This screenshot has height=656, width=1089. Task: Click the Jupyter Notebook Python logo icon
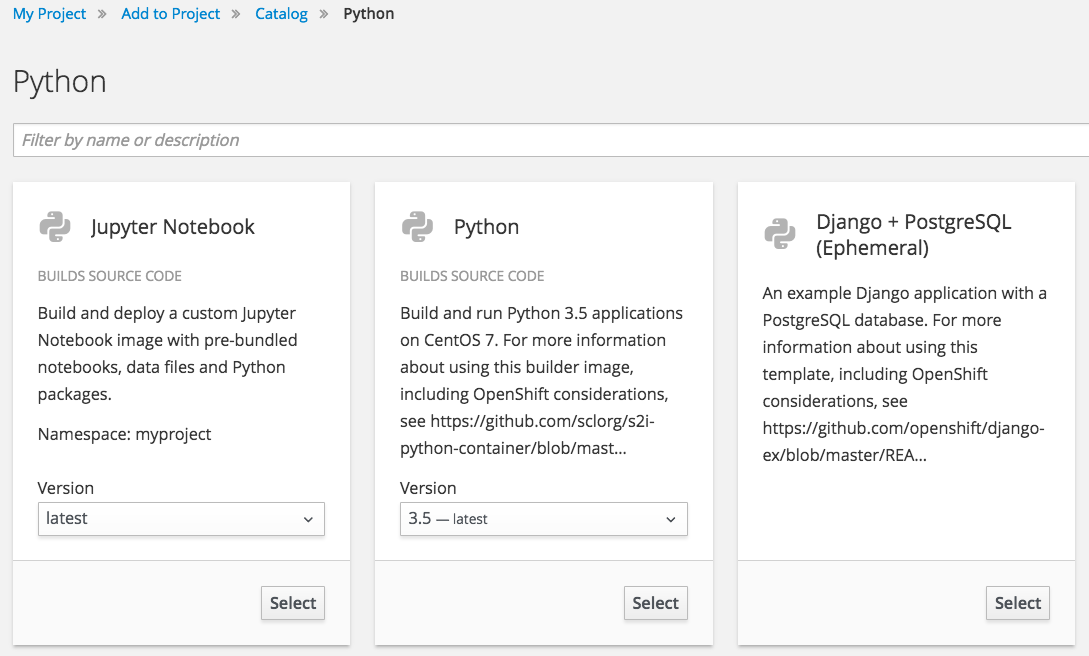55,227
